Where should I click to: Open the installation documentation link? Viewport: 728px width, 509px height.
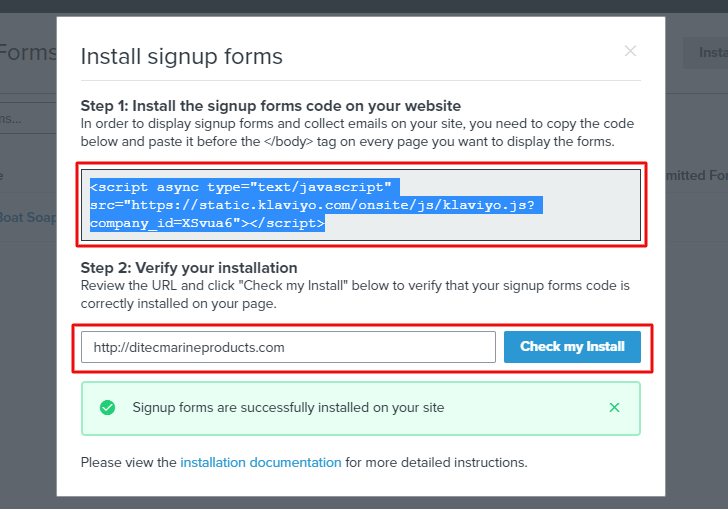[260, 462]
